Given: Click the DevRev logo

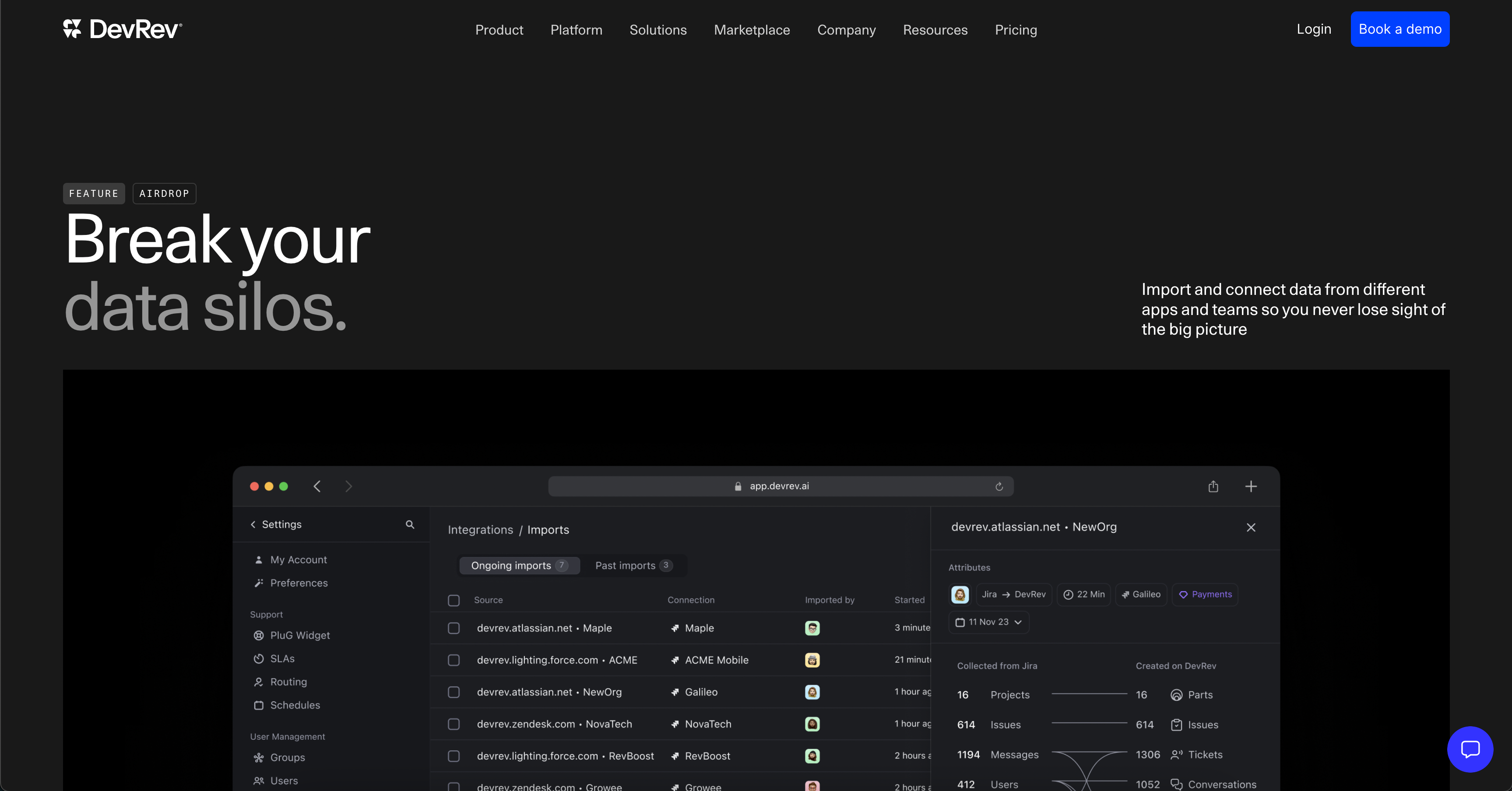Looking at the screenshot, I should (x=123, y=29).
